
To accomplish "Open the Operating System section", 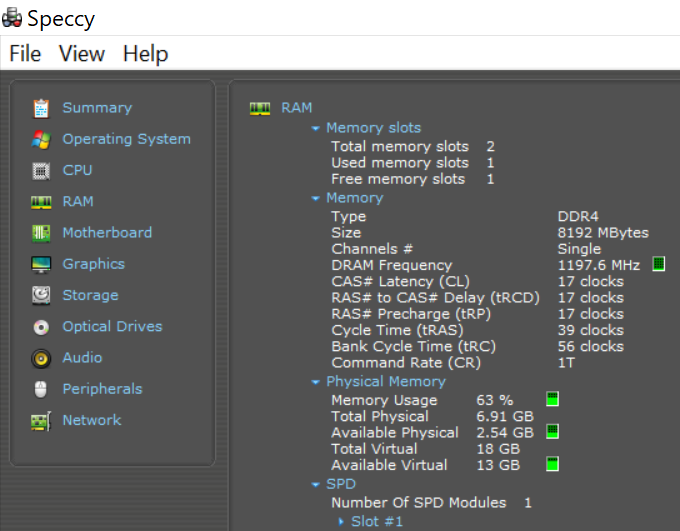I will point(127,139).
